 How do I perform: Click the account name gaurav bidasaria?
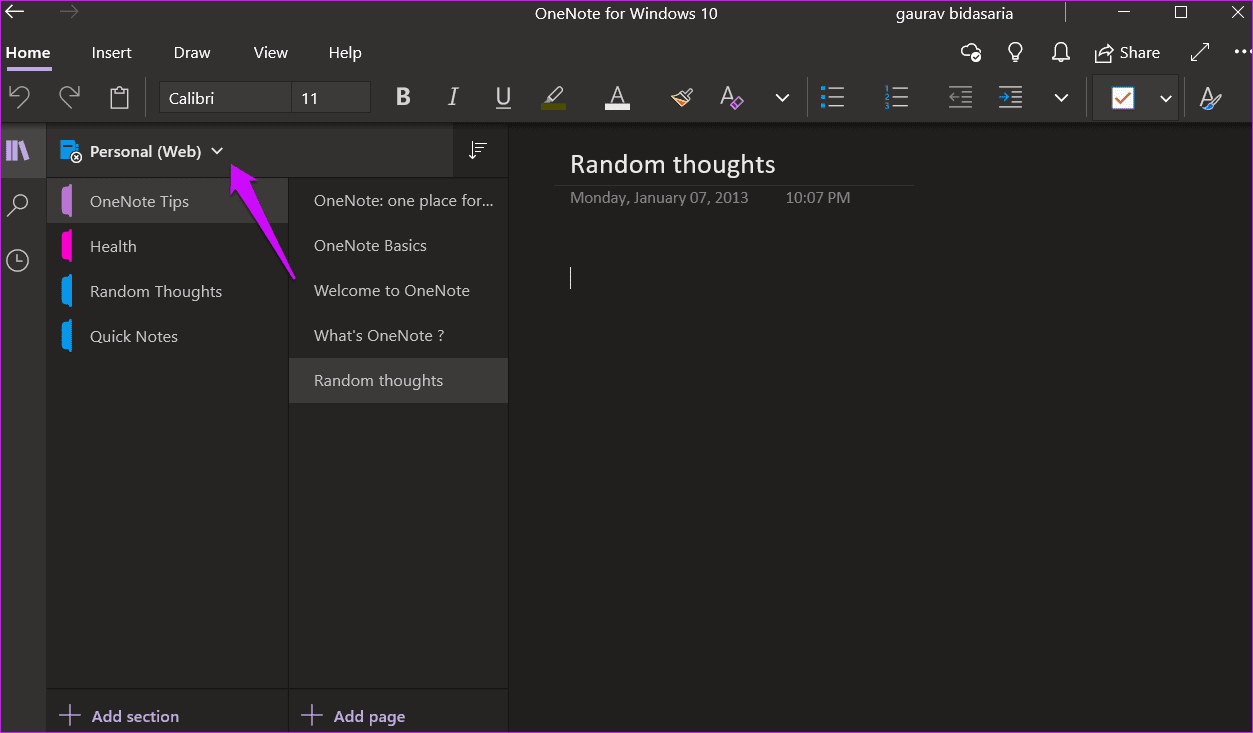click(x=956, y=14)
